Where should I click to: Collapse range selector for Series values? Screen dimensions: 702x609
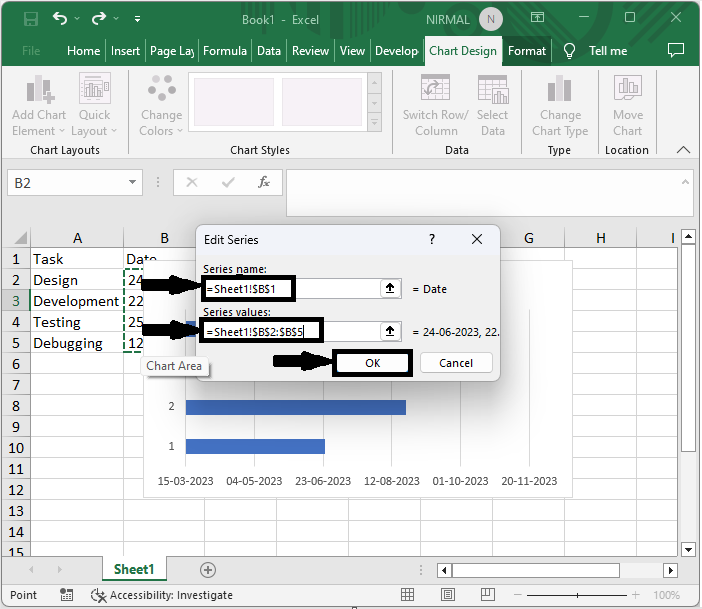click(390, 331)
